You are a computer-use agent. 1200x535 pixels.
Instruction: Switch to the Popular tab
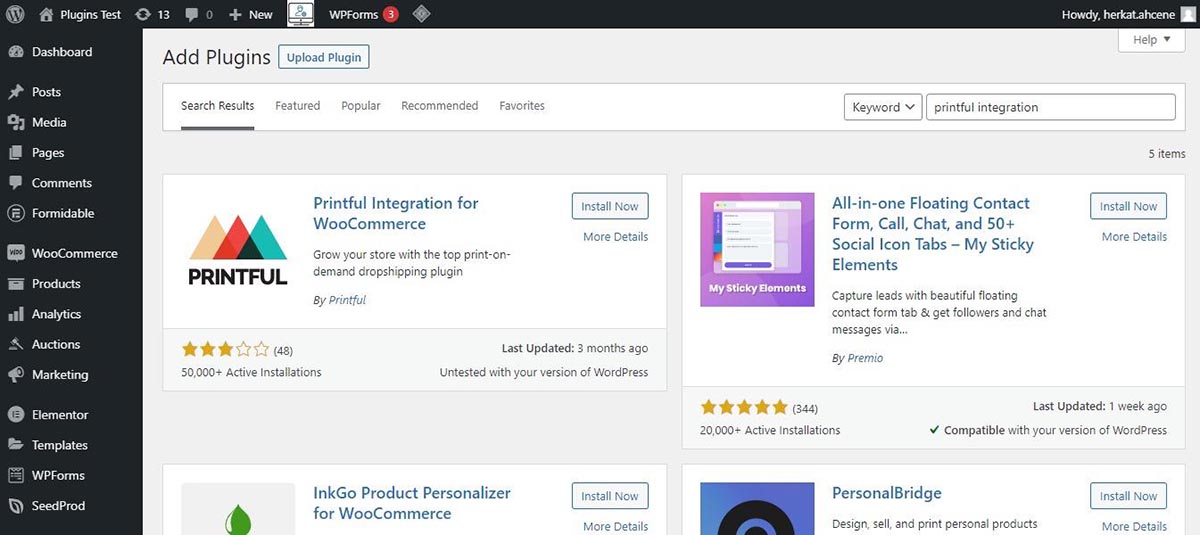pyautogui.click(x=360, y=106)
